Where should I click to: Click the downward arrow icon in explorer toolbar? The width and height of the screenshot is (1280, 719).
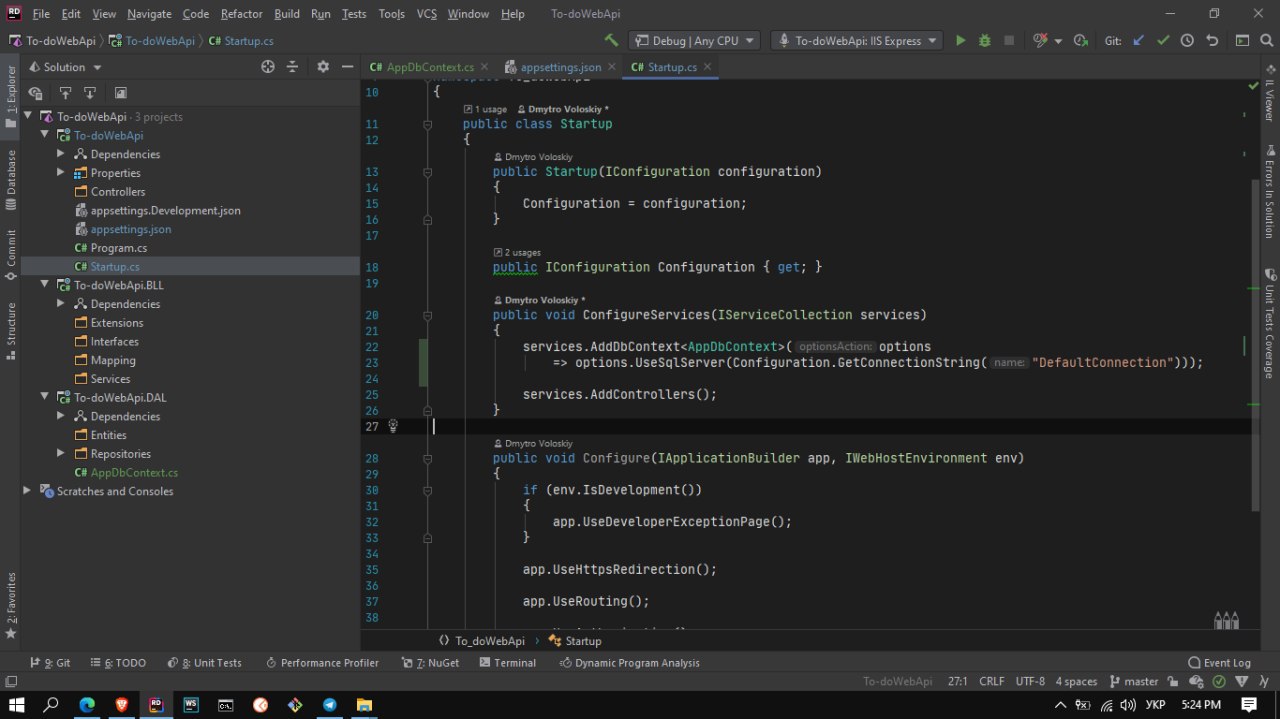coord(89,93)
